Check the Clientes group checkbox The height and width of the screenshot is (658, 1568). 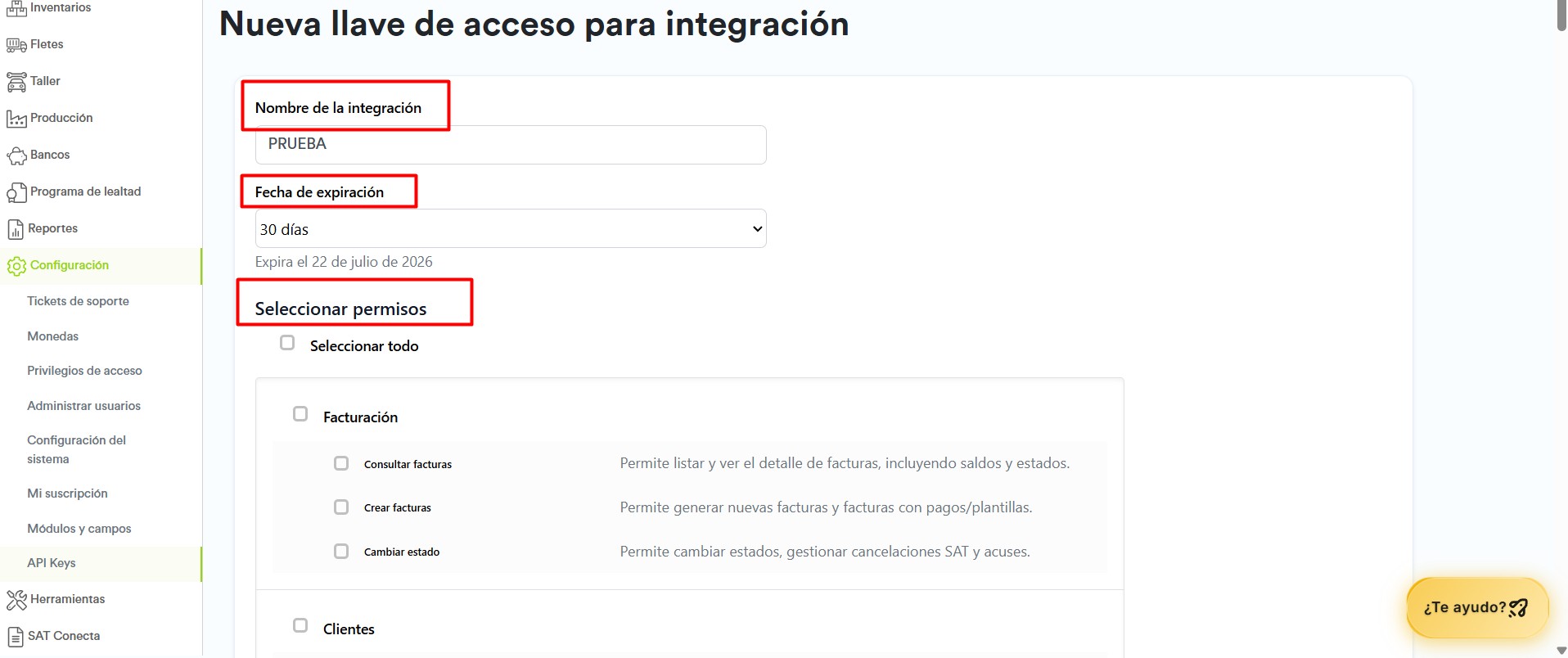[300, 625]
